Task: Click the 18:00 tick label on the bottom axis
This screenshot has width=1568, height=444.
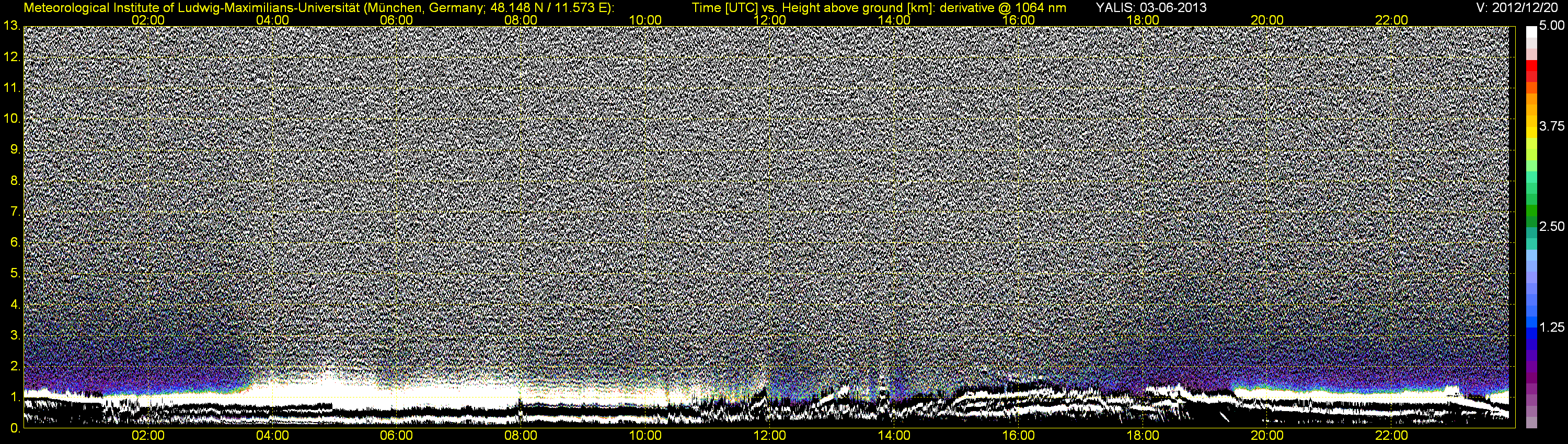Action: click(1143, 436)
